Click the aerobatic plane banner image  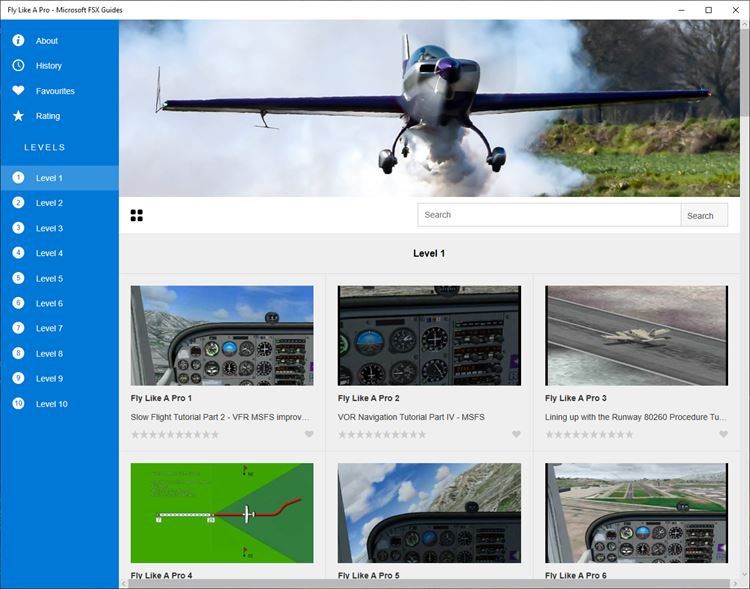pos(429,108)
